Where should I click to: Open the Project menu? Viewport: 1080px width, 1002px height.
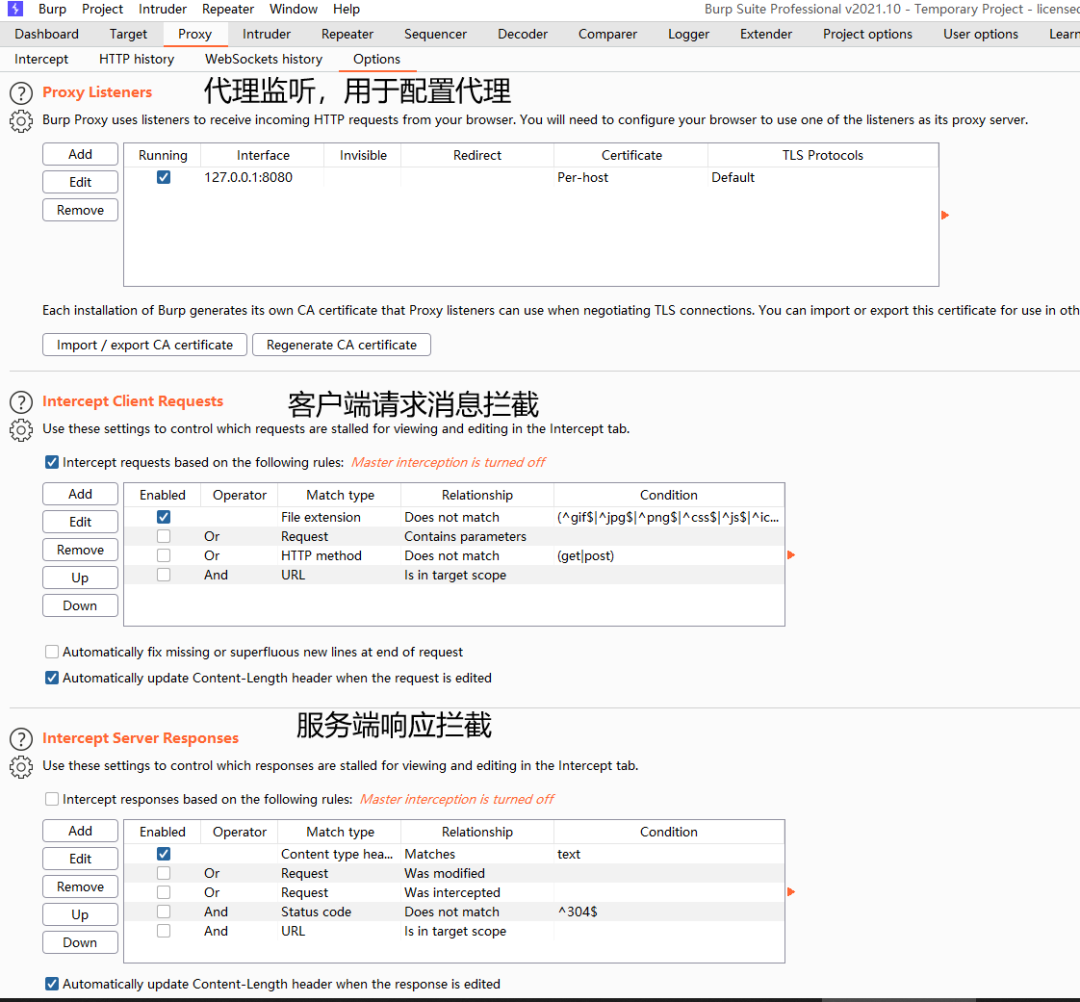click(x=102, y=9)
